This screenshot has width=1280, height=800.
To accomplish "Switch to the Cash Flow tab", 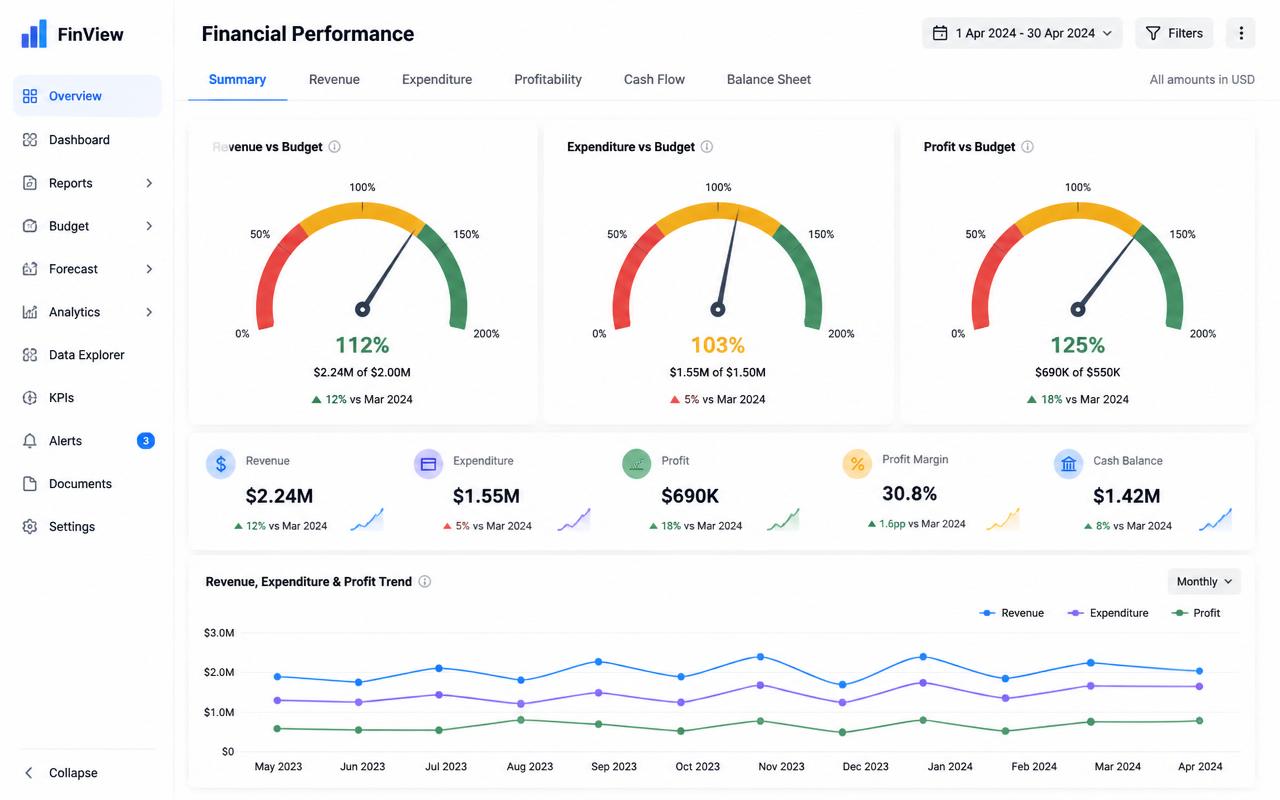I will coord(654,79).
